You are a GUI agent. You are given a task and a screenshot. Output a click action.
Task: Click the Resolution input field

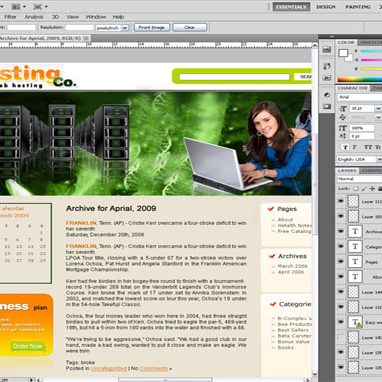[x=79, y=28]
